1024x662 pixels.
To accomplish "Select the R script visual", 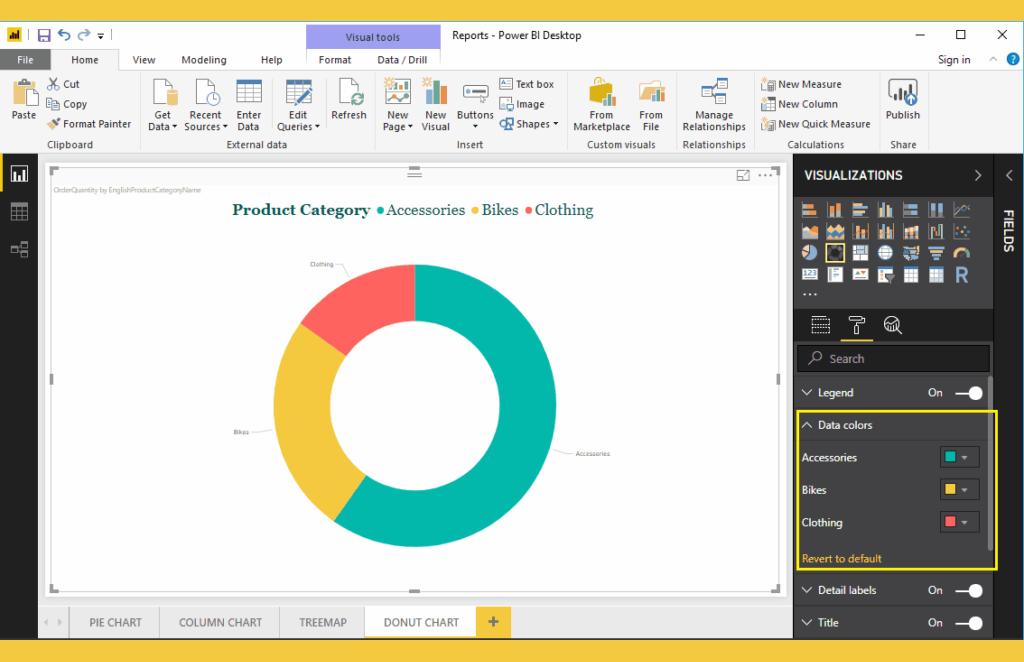I will [x=962, y=275].
